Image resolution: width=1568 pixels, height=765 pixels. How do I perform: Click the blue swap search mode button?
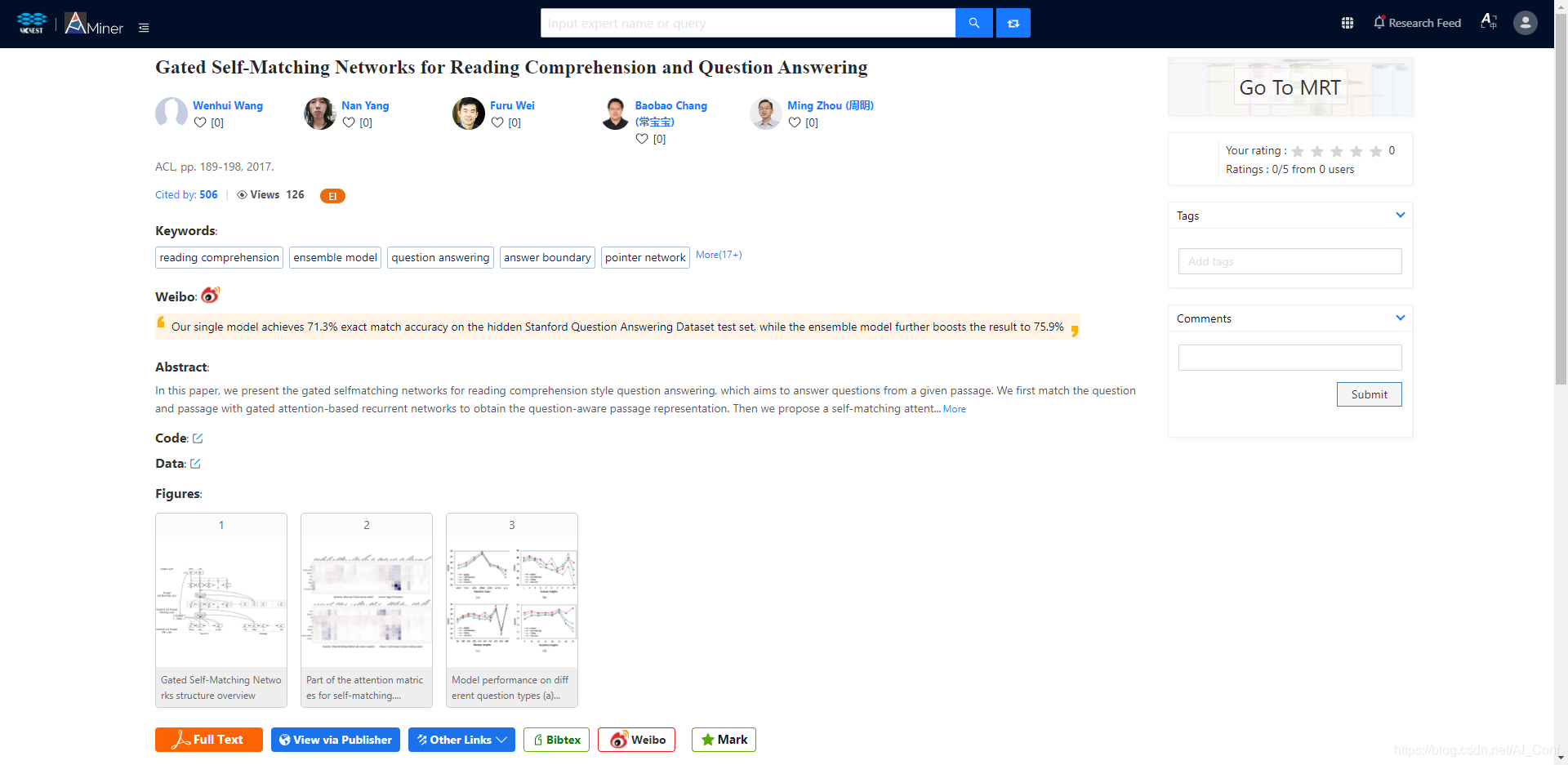[x=1013, y=23]
